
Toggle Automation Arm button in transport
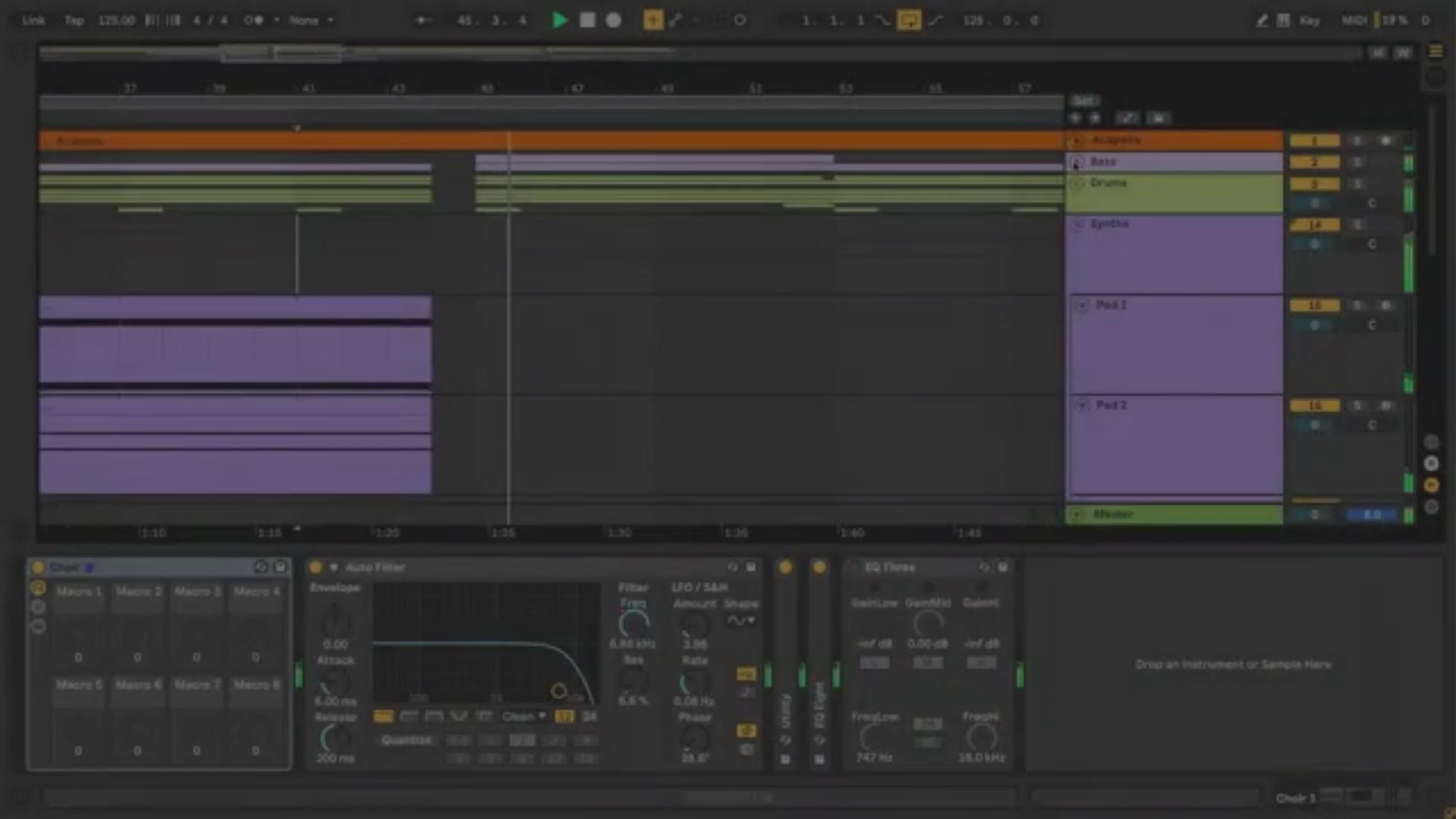click(675, 20)
